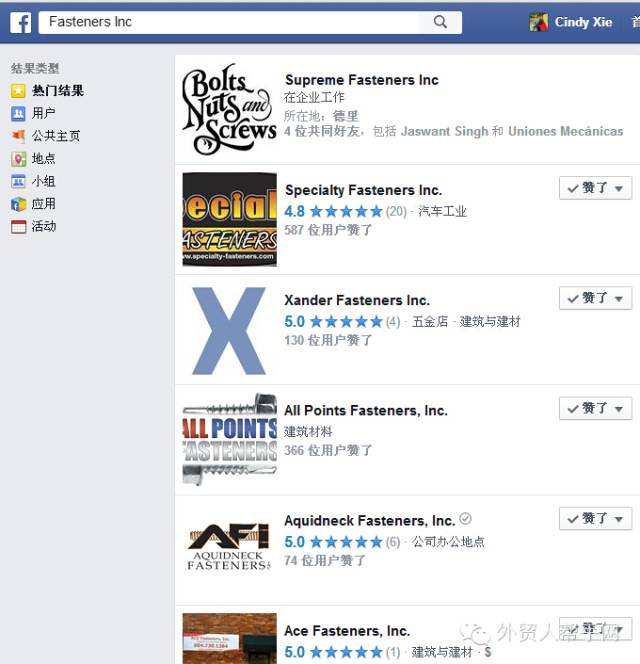Screen dimensions: 640x664
Task: Open All Points Fasteners, Inc. page
Action: 366,410
